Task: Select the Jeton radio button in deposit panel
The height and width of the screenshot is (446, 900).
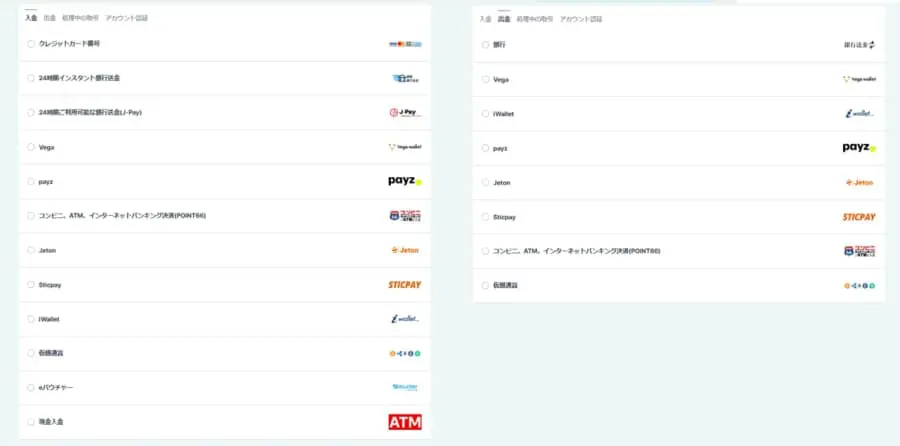Action: click(x=31, y=250)
